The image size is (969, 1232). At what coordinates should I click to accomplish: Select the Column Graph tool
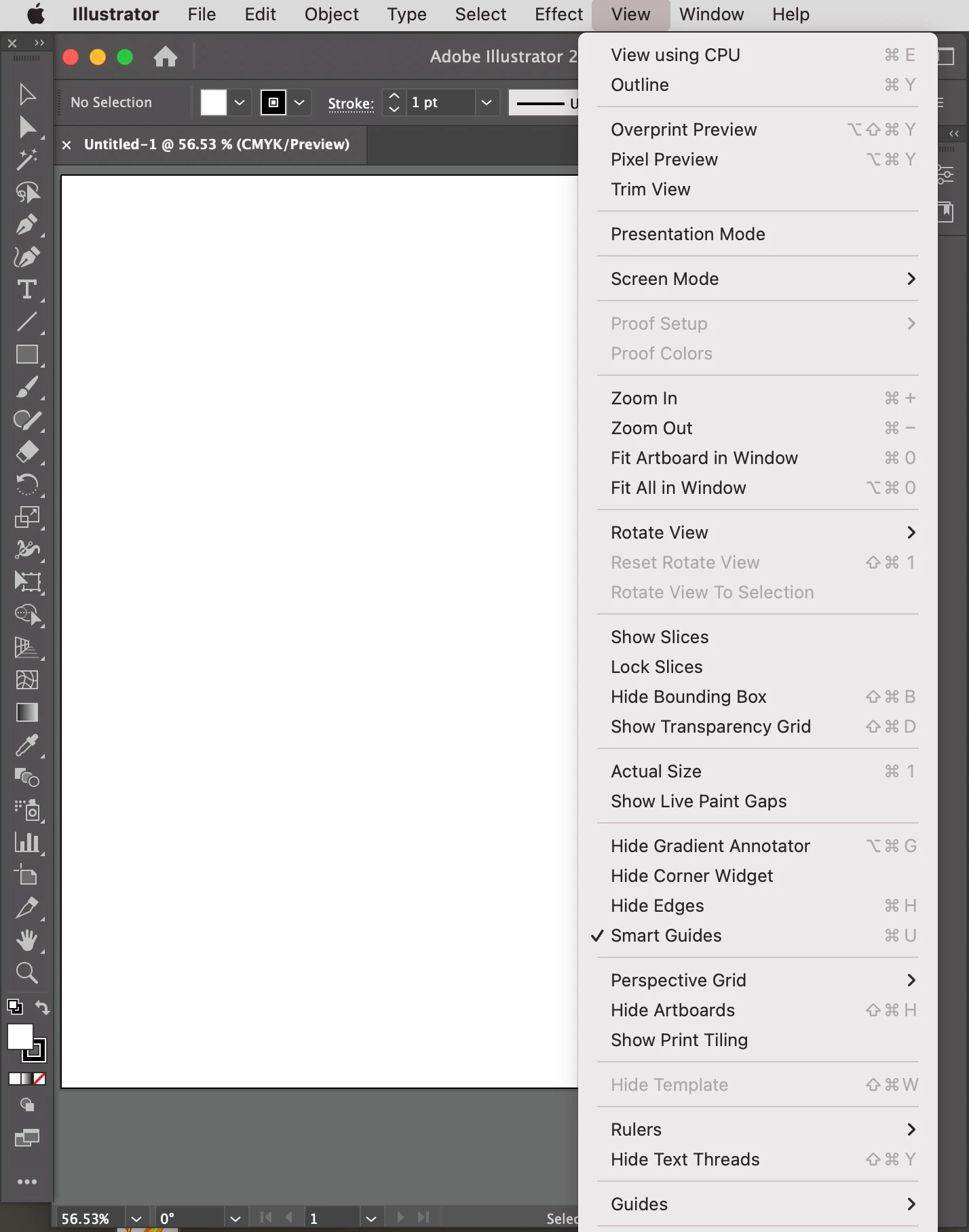tap(27, 843)
